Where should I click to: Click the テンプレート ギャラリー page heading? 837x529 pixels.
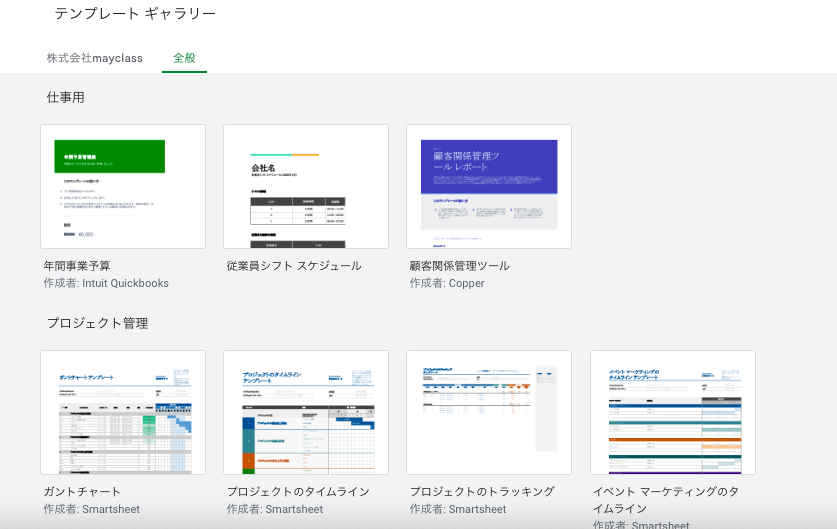click(135, 14)
